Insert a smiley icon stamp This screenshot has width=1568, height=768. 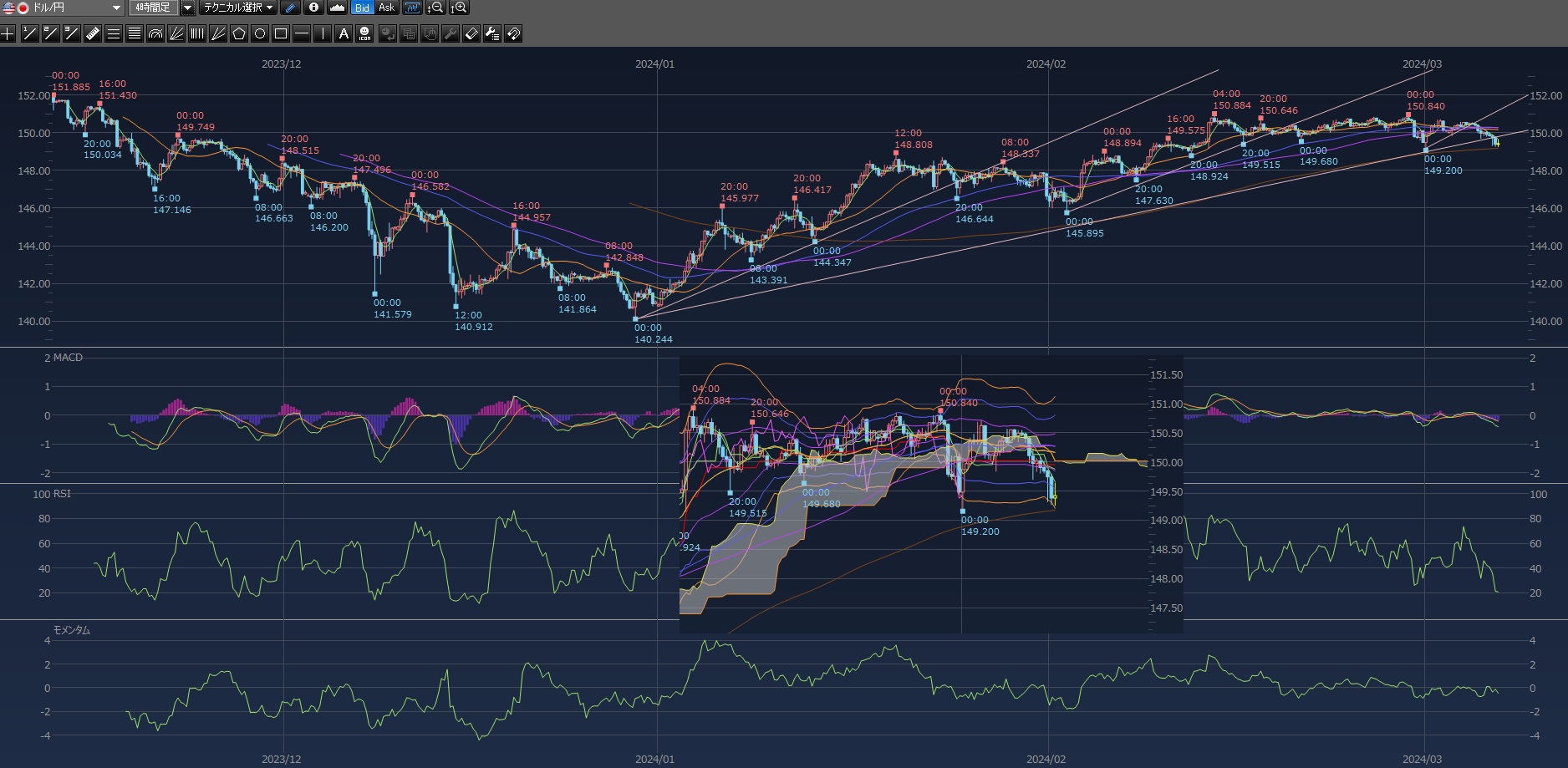click(x=364, y=33)
